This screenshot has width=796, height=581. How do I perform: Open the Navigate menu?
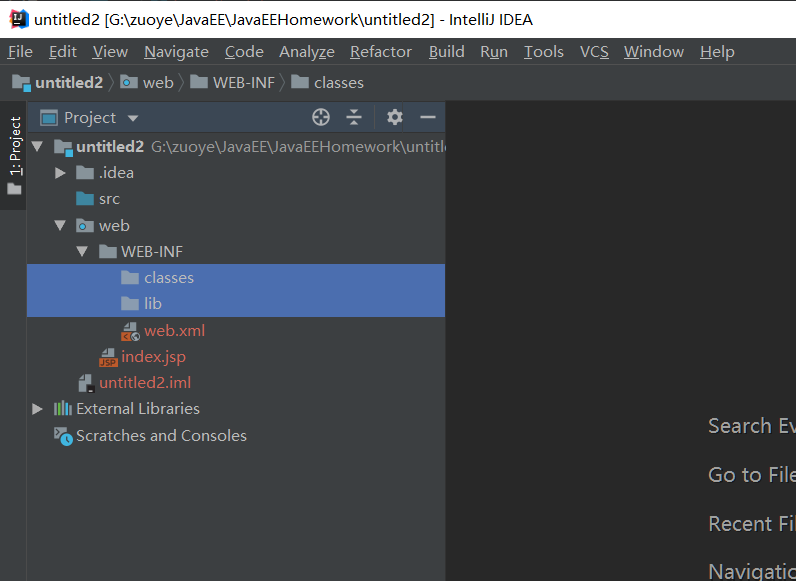[176, 52]
